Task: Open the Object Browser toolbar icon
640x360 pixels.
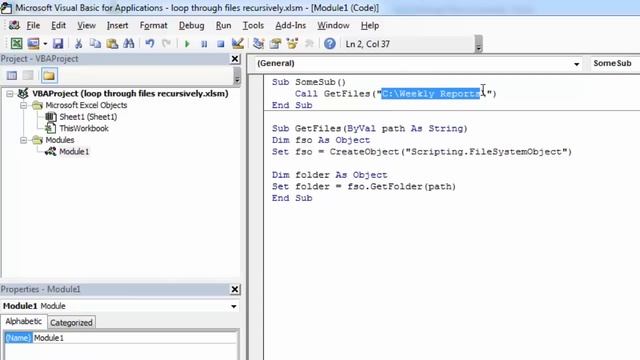Action: (x=292, y=44)
